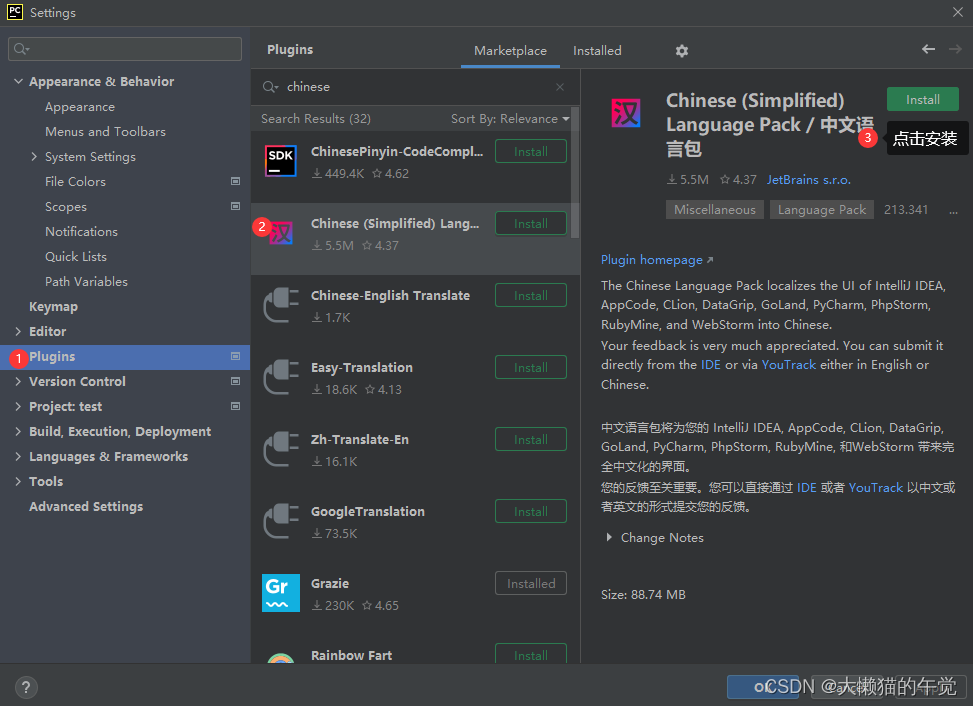
Task: Open the more options ellipsis in details
Action: pos(953,212)
